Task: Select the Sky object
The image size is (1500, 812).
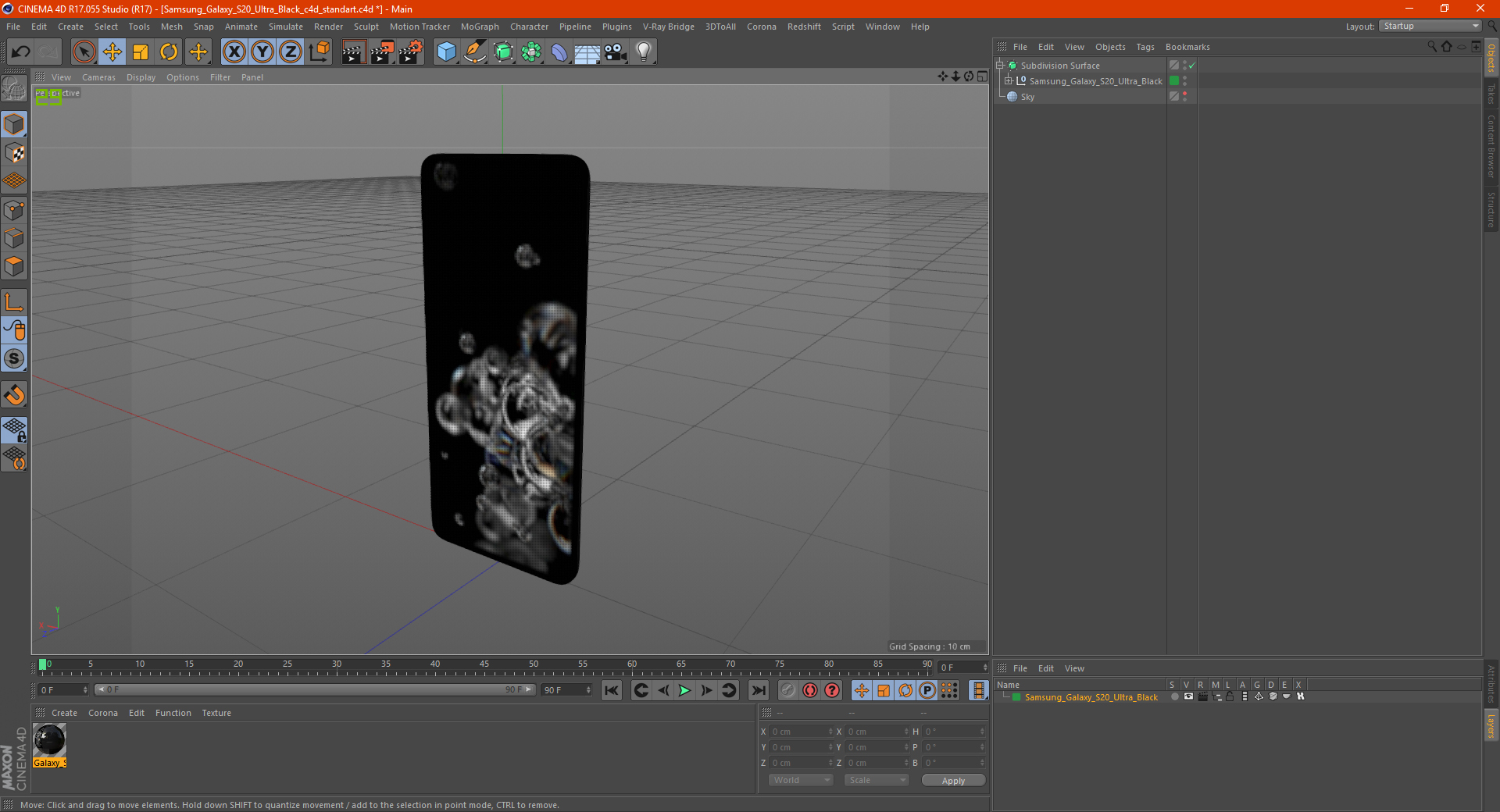Action: pos(1027,97)
